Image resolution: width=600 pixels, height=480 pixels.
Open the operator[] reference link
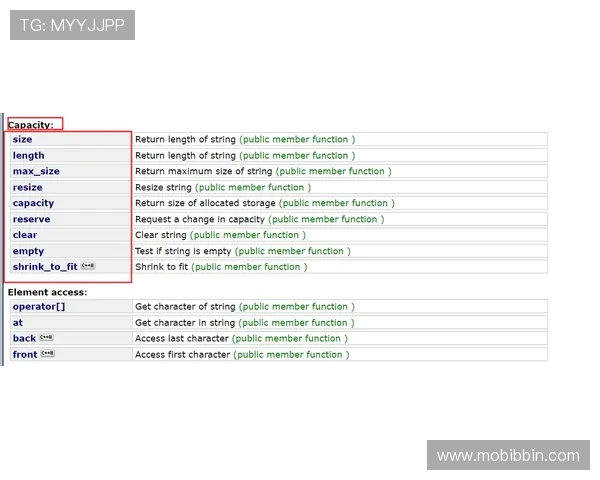pyautogui.click(x=38, y=307)
